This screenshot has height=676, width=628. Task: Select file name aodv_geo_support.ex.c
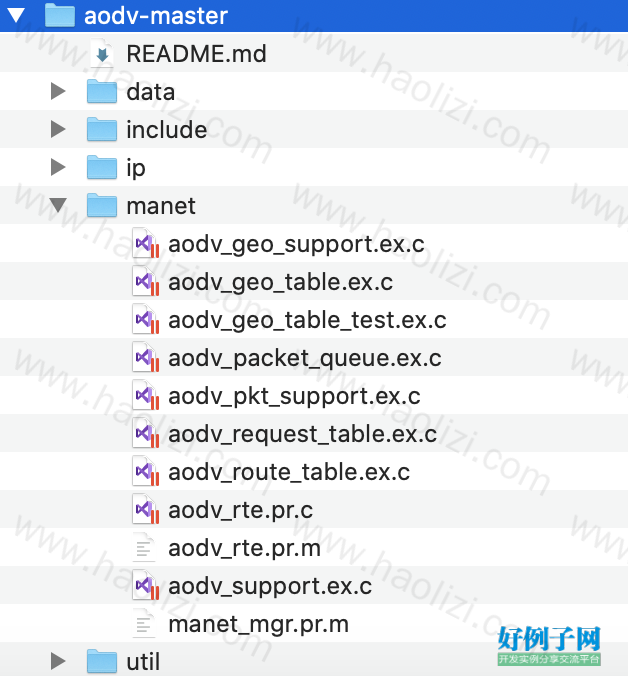click(x=296, y=245)
